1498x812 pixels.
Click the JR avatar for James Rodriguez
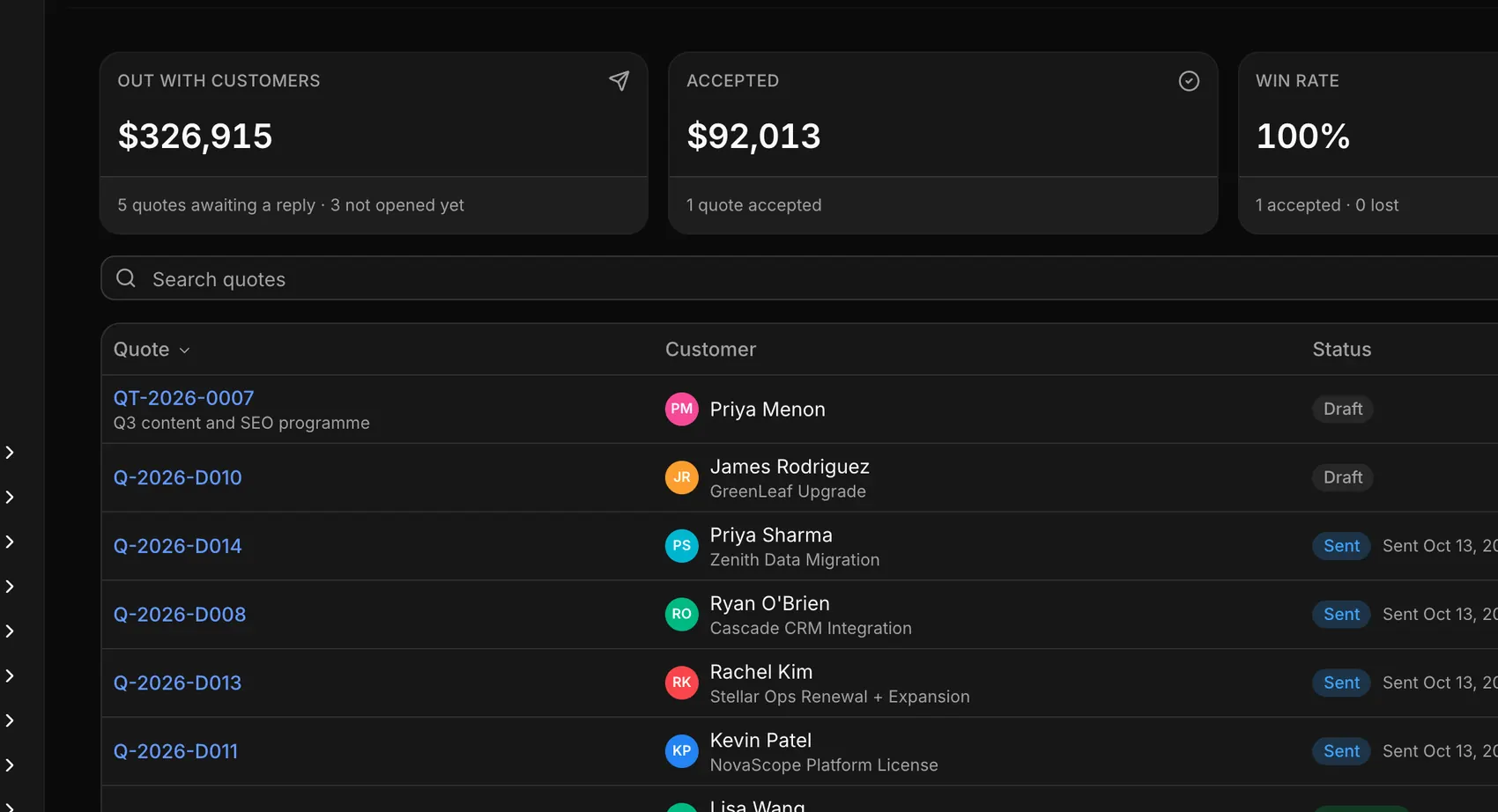tap(681, 477)
